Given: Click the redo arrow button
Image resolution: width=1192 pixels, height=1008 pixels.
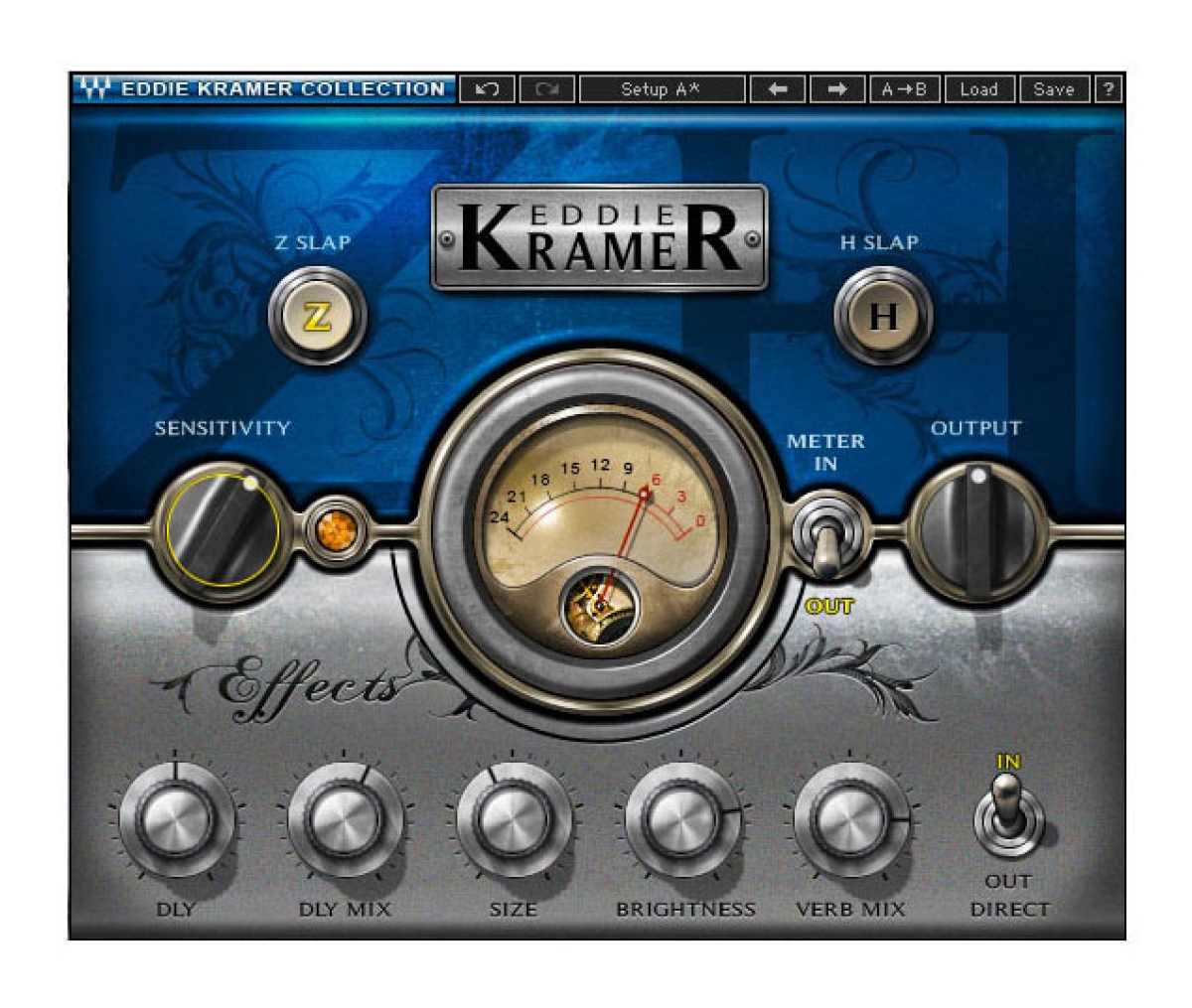Looking at the screenshot, I should tap(546, 89).
